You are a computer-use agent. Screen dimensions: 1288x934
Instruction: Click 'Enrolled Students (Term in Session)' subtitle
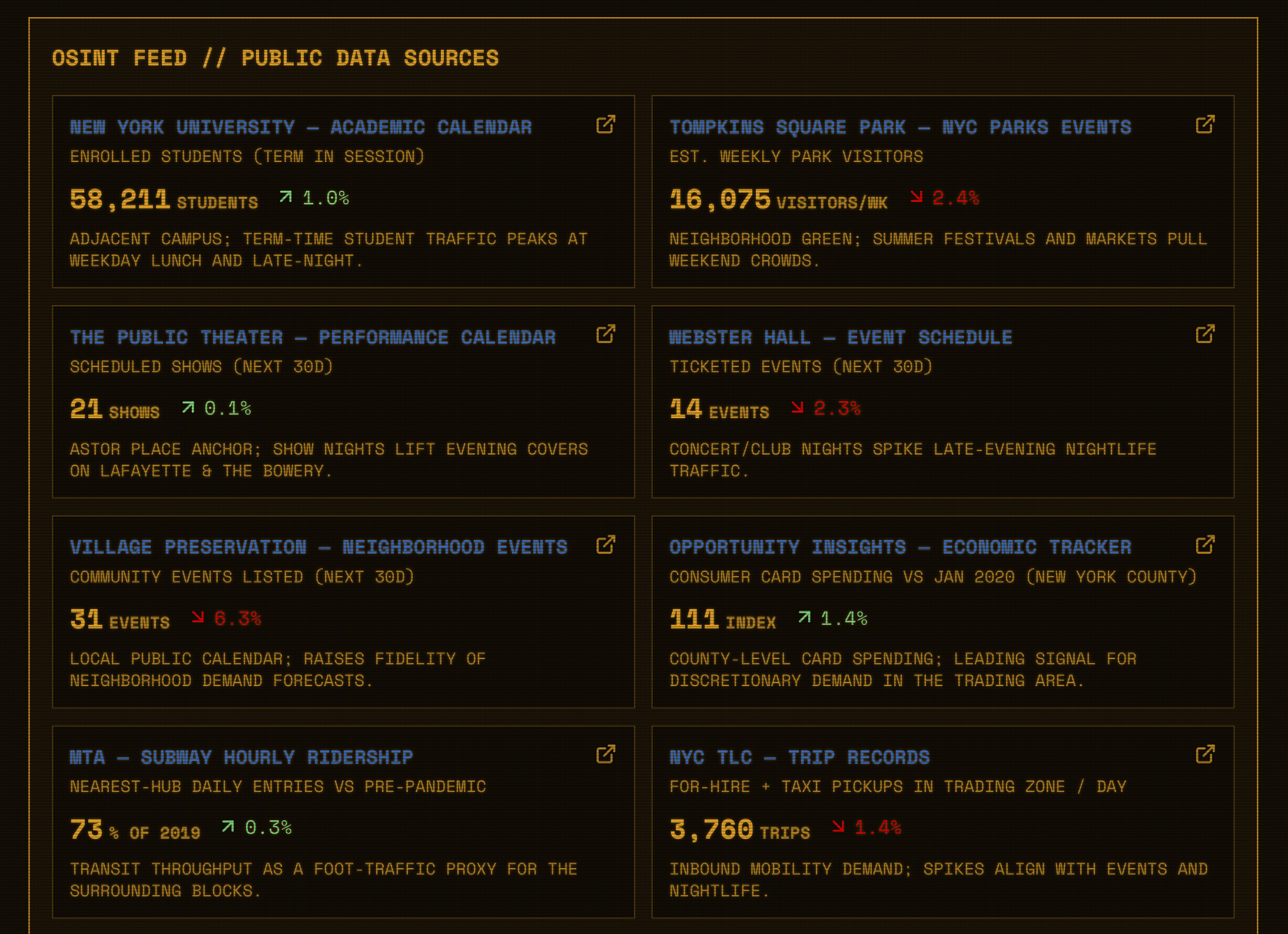coord(247,157)
